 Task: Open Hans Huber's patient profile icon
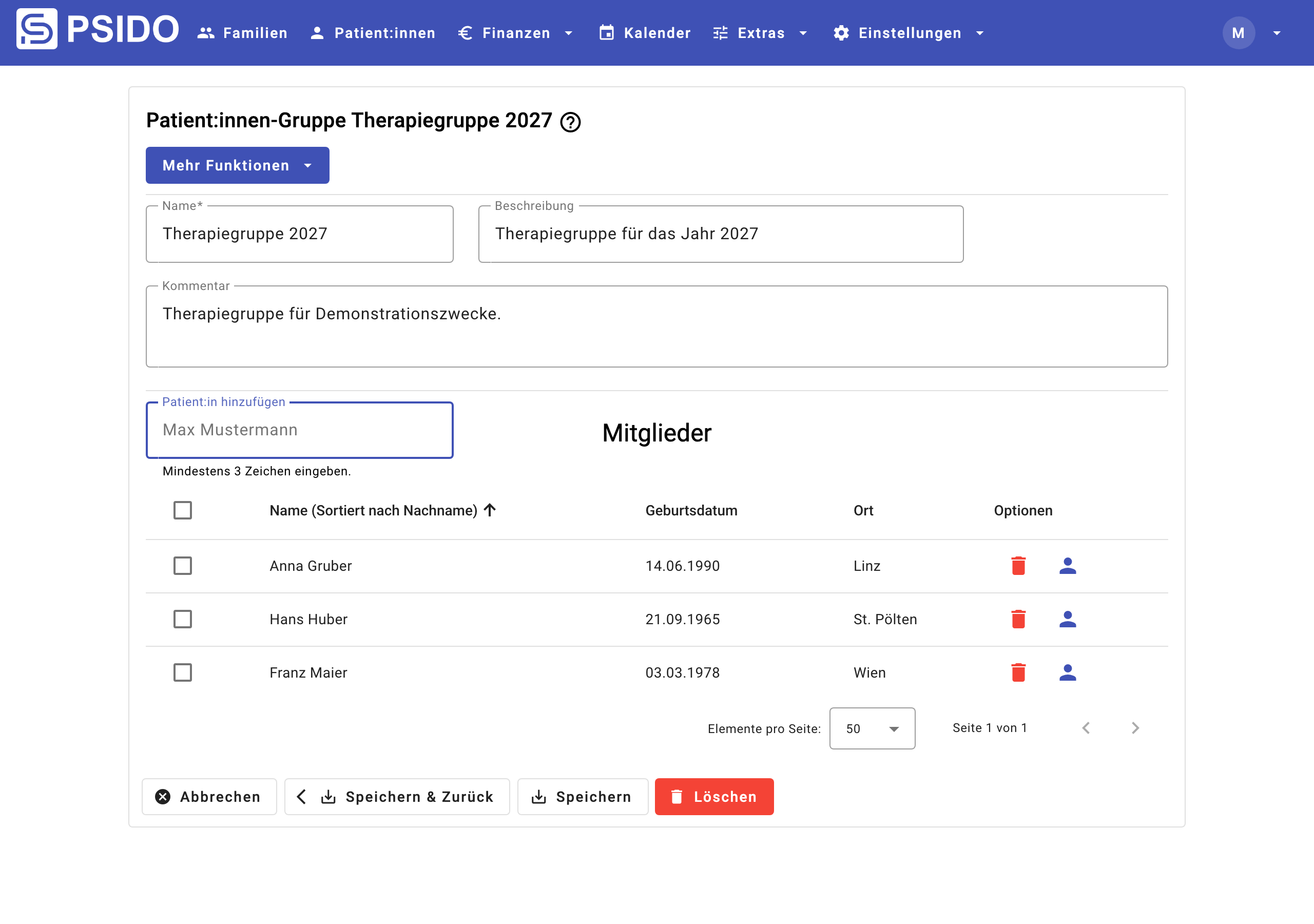pos(1067,619)
